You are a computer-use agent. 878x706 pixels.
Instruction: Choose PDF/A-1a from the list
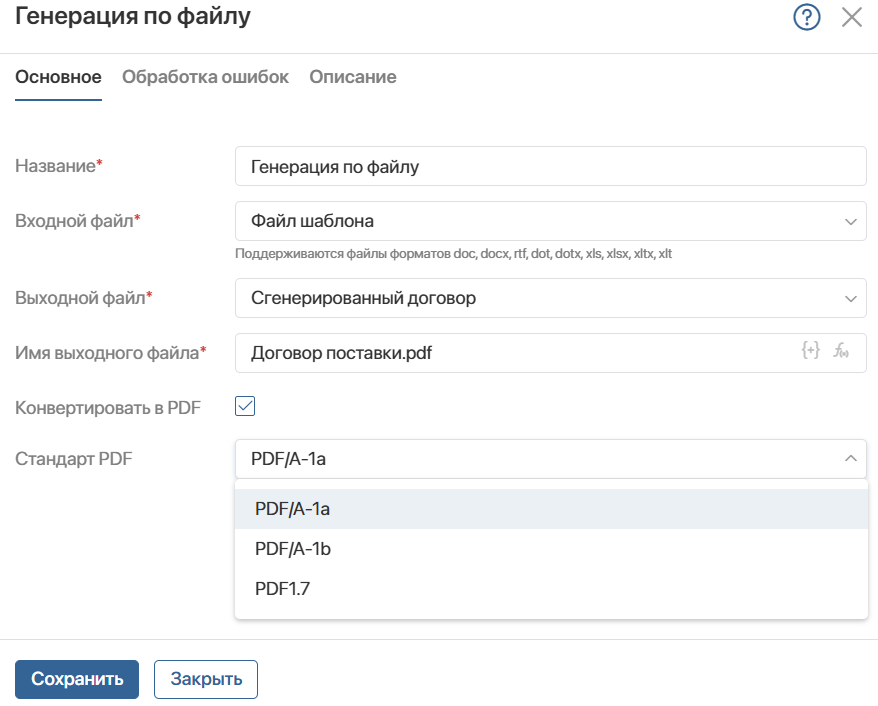coord(551,509)
